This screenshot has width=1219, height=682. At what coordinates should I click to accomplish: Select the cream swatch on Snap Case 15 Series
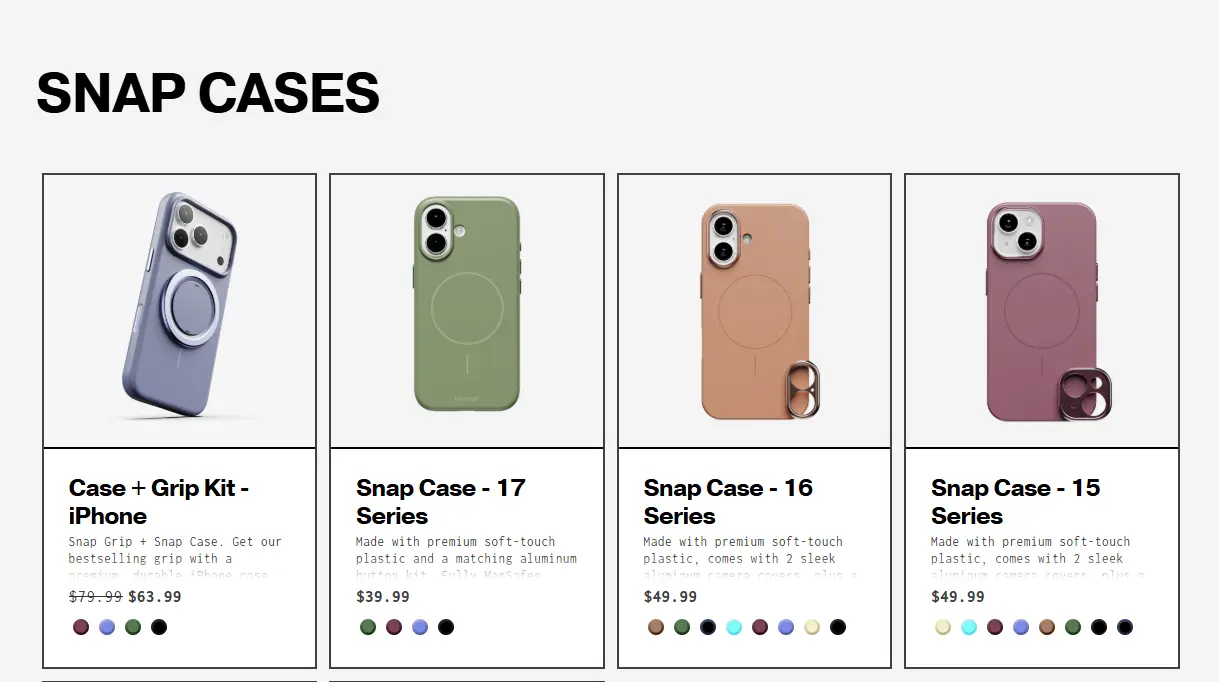[x=942, y=627]
